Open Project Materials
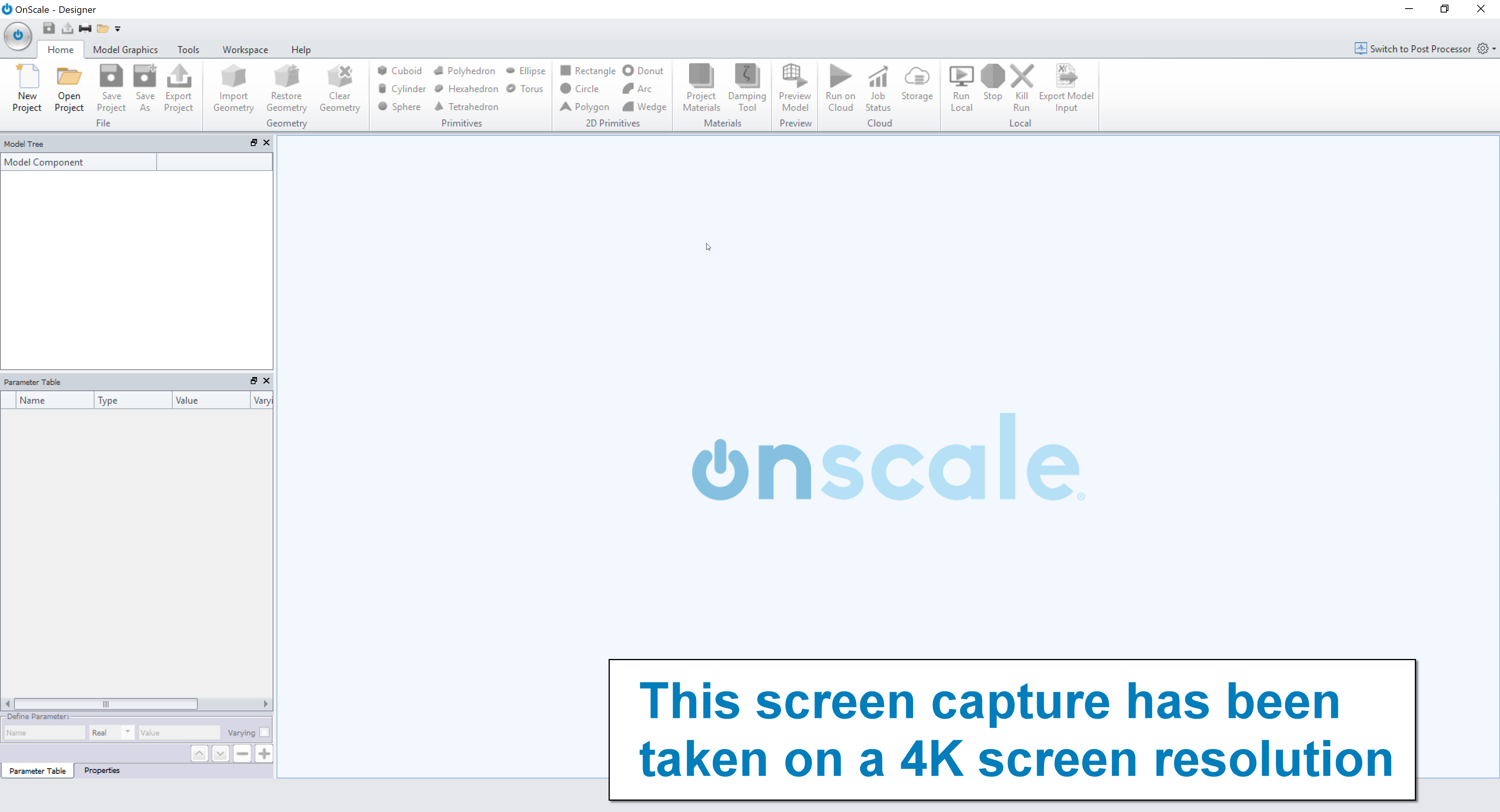The height and width of the screenshot is (812, 1500). click(x=701, y=88)
